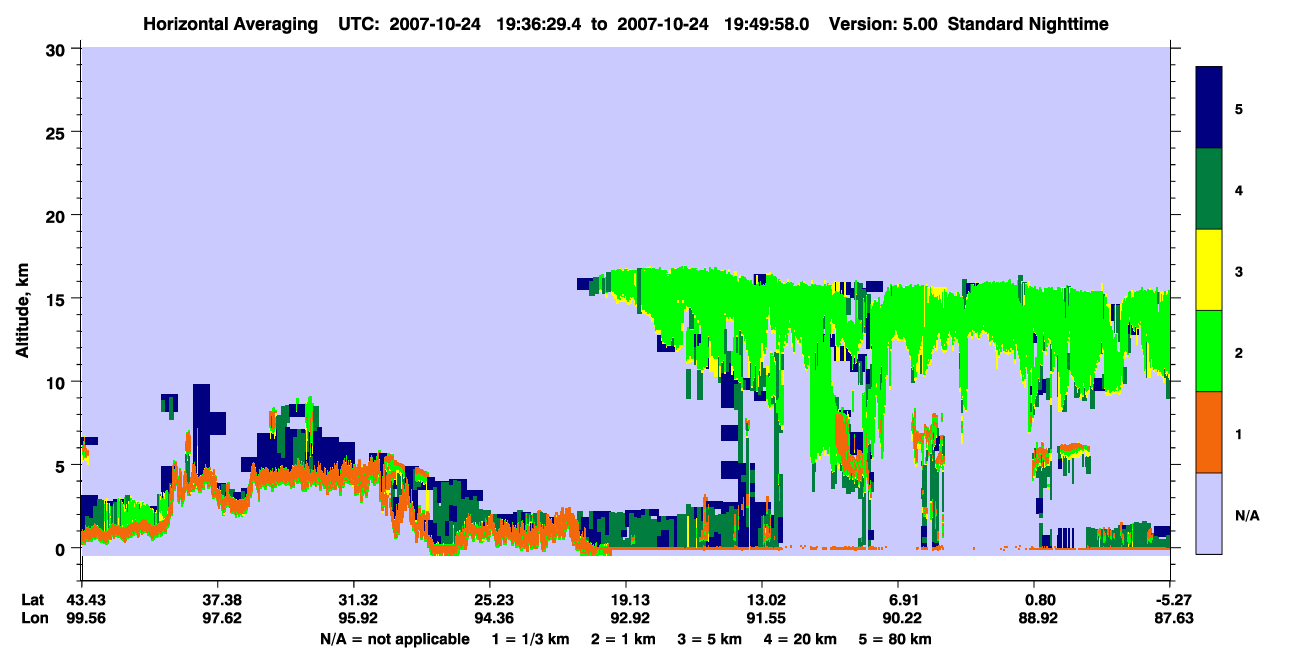Click latitude value 6.91
The height and width of the screenshot is (667, 1300).
pos(901,600)
